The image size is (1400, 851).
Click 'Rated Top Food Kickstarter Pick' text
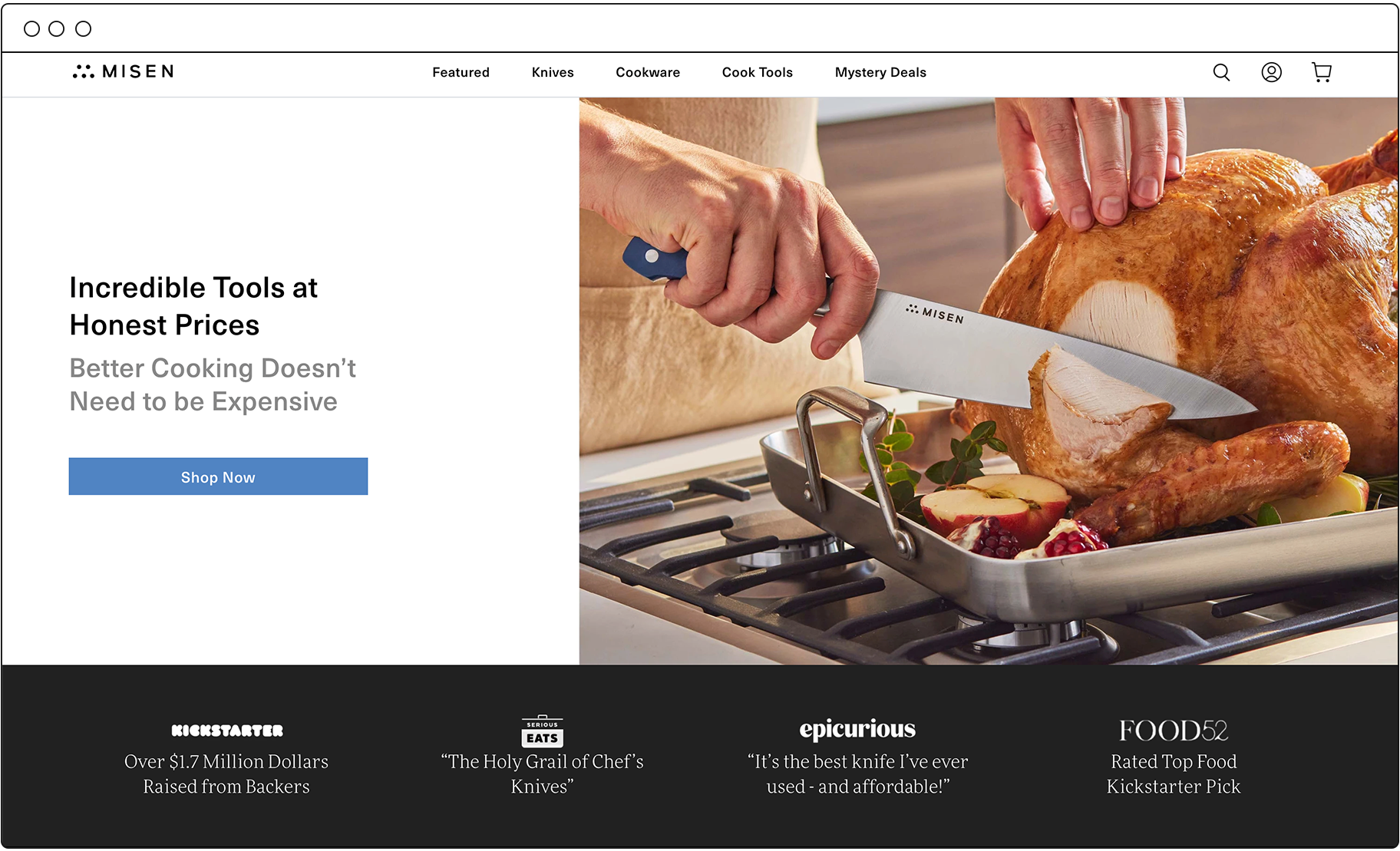click(x=1174, y=773)
